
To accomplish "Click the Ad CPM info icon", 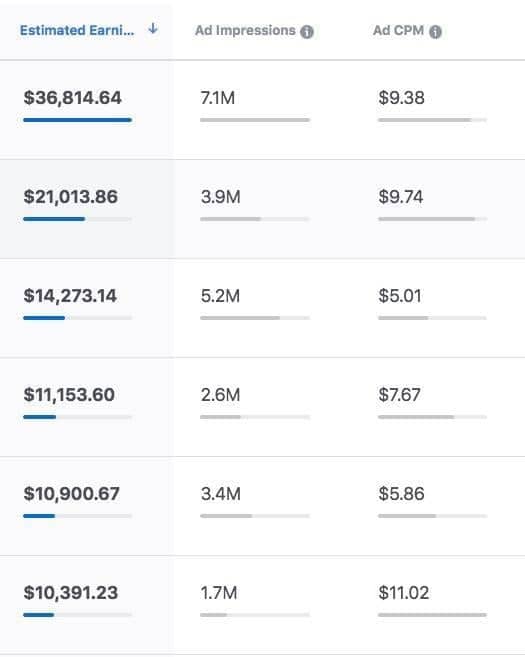I will [435, 31].
